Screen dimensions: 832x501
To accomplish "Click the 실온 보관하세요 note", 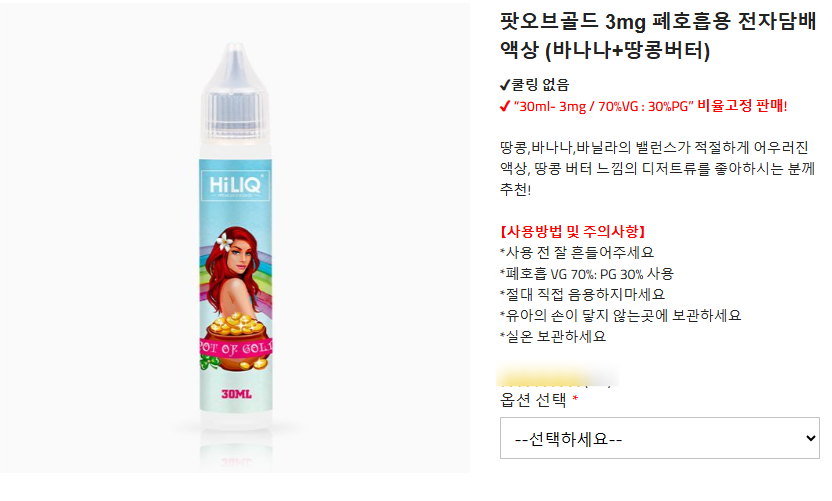I will point(553,336).
